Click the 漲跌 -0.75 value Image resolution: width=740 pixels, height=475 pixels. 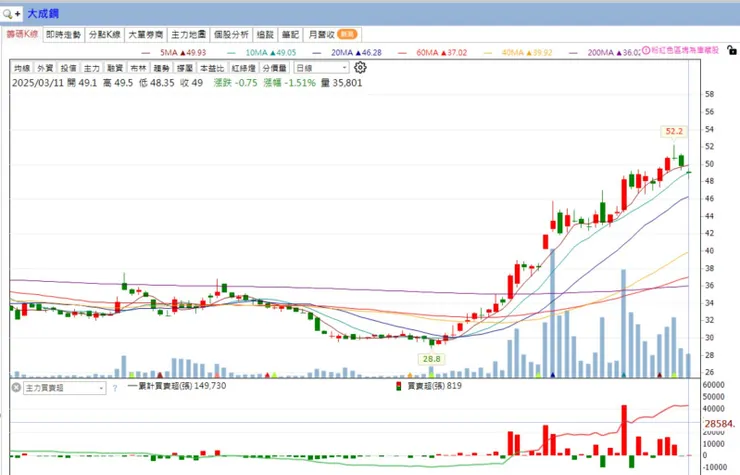pos(235,83)
